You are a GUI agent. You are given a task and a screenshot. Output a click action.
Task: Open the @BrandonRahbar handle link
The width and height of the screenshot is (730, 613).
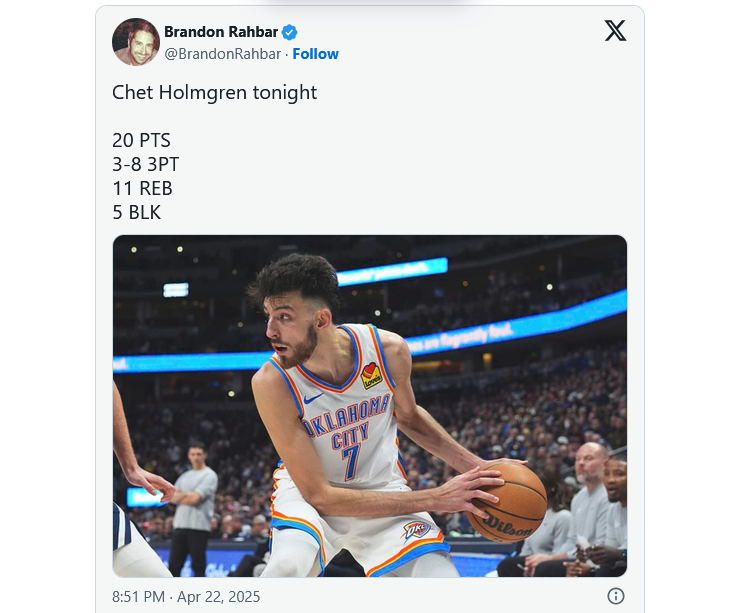coord(223,54)
